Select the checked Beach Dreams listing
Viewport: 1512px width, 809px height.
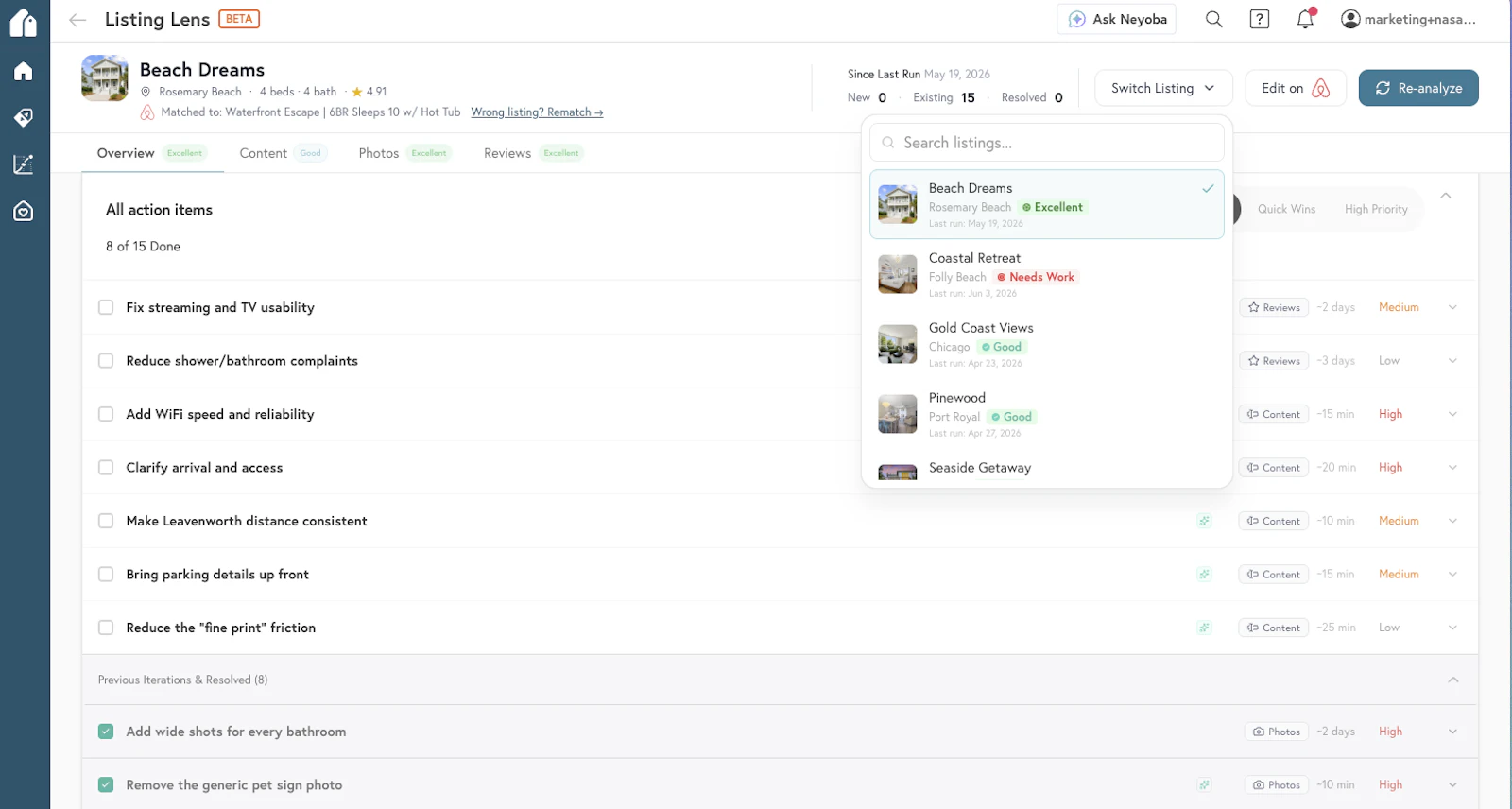[x=1046, y=204]
